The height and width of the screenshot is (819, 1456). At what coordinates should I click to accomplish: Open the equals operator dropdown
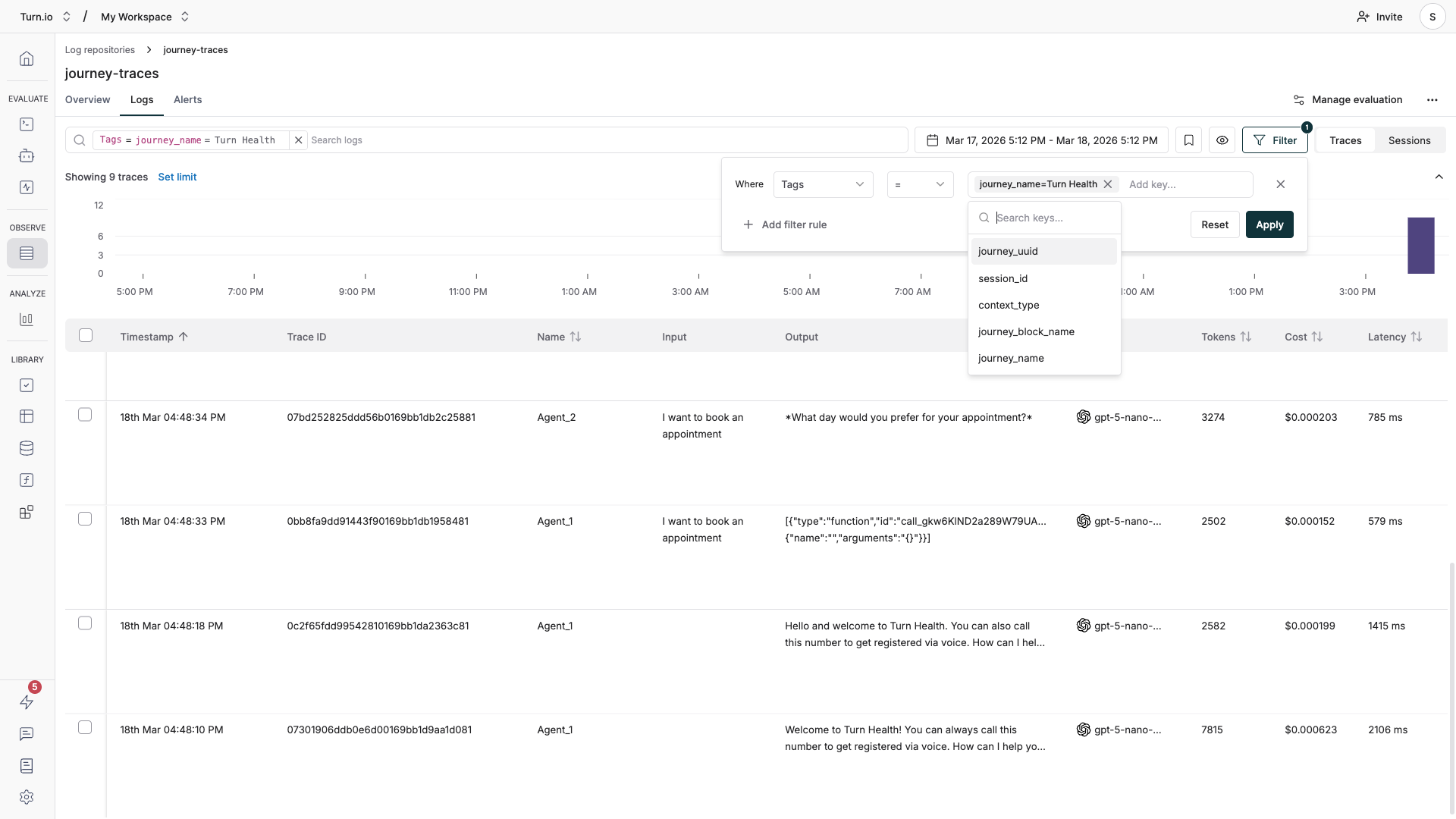919,184
